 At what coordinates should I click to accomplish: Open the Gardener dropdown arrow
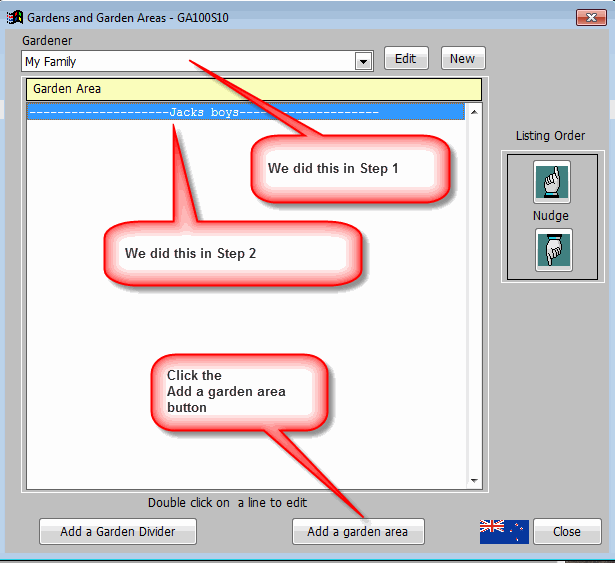(364, 61)
